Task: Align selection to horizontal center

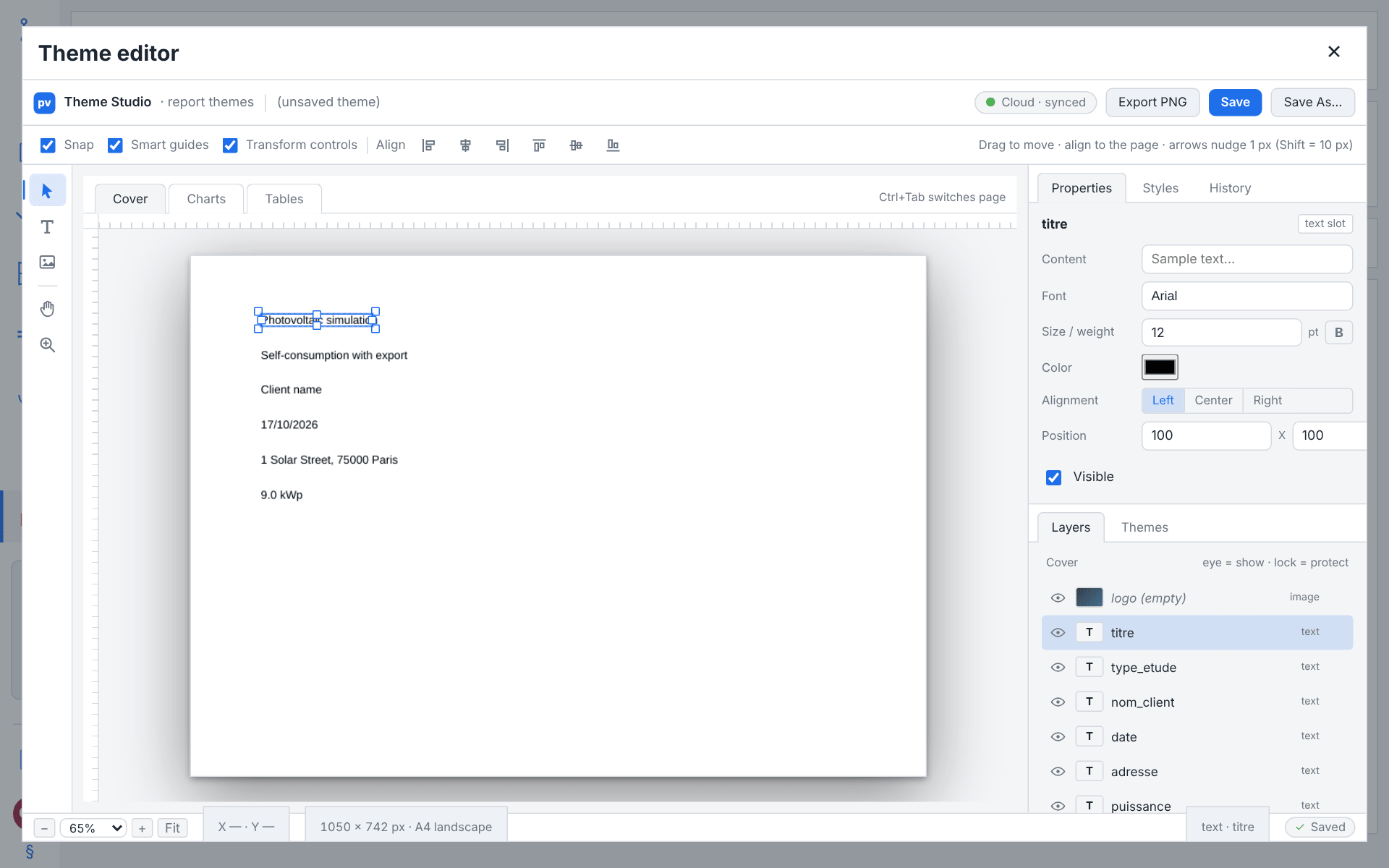Action: [466, 145]
